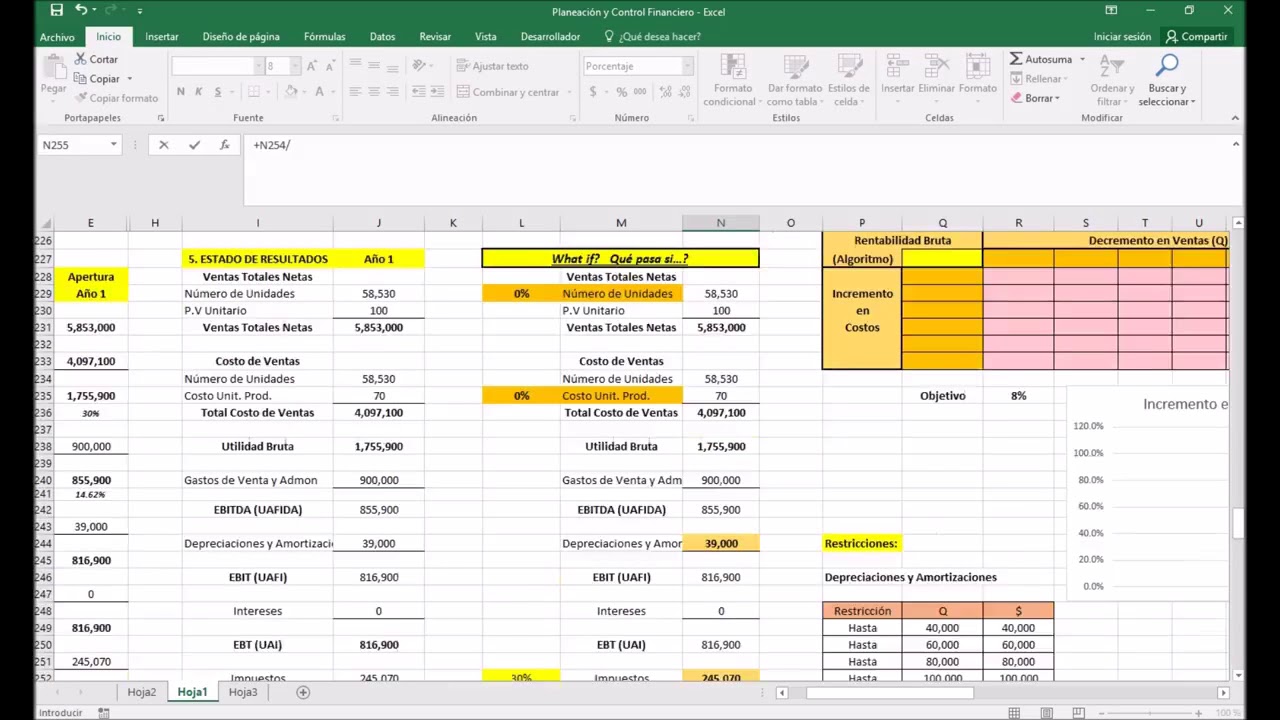Increase font size with larger A icon
1280x720 pixels.
tap(312, 66)
